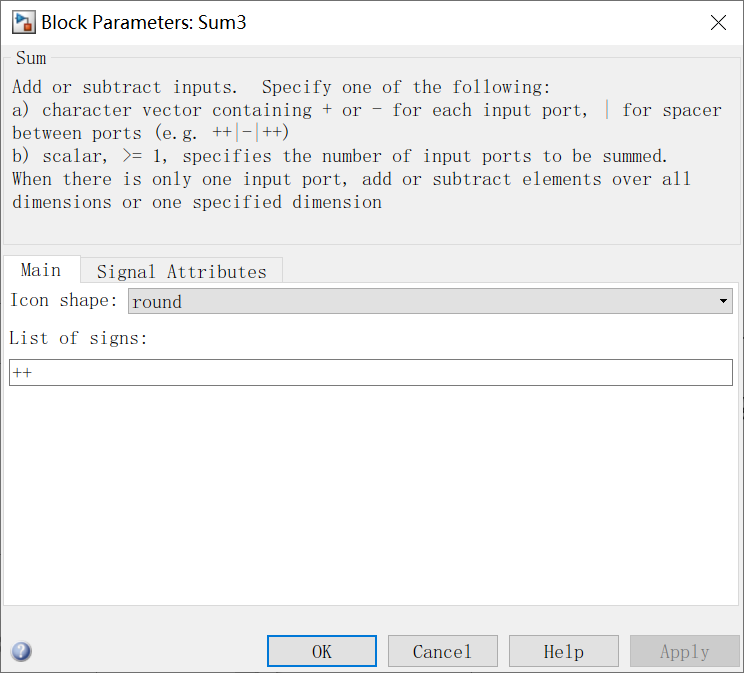This screenshot has width=744, height=673.
Task: Click the Icon shape label
Action: [64, 300]
